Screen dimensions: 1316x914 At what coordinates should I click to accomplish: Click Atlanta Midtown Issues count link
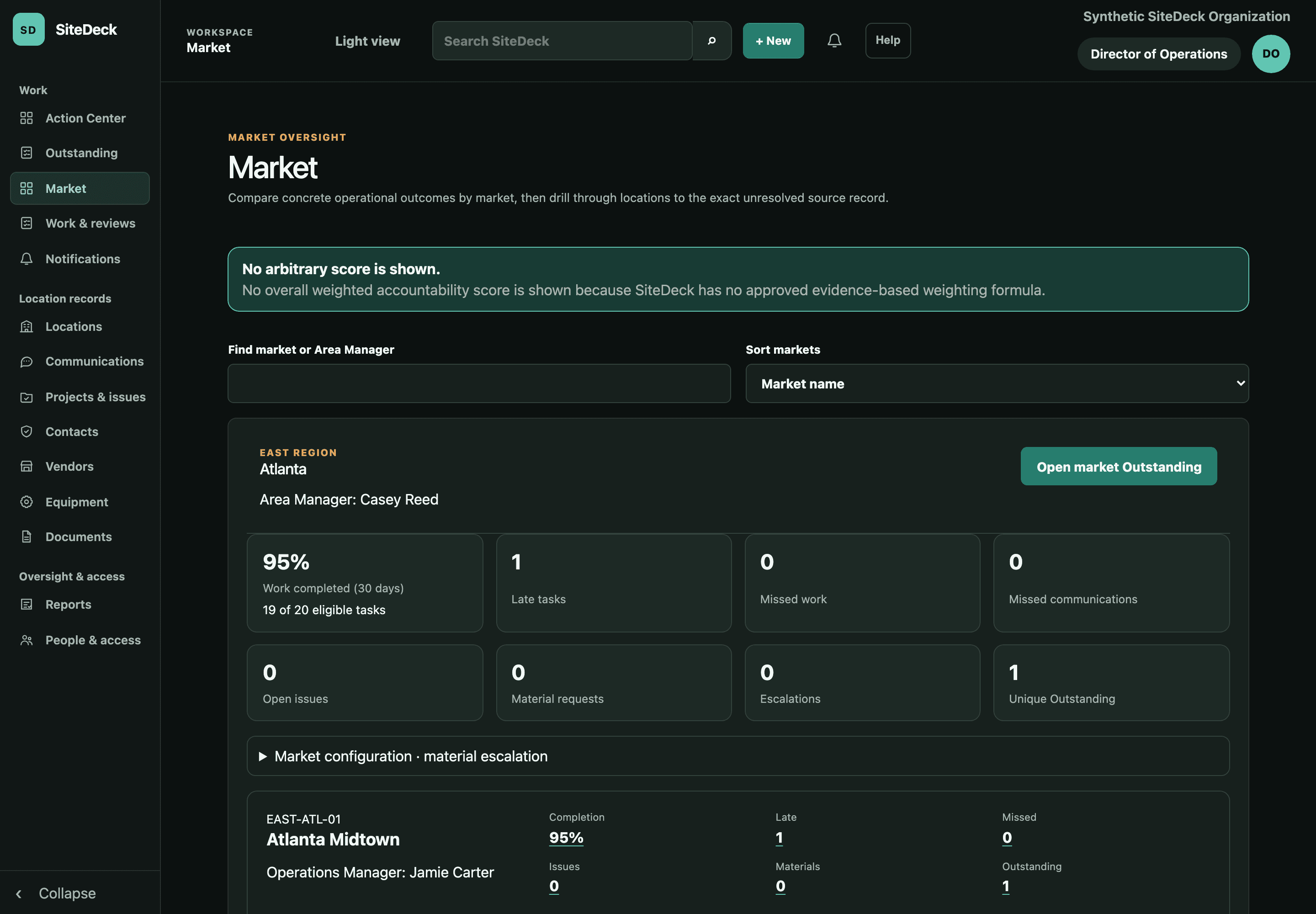[554, 886]
